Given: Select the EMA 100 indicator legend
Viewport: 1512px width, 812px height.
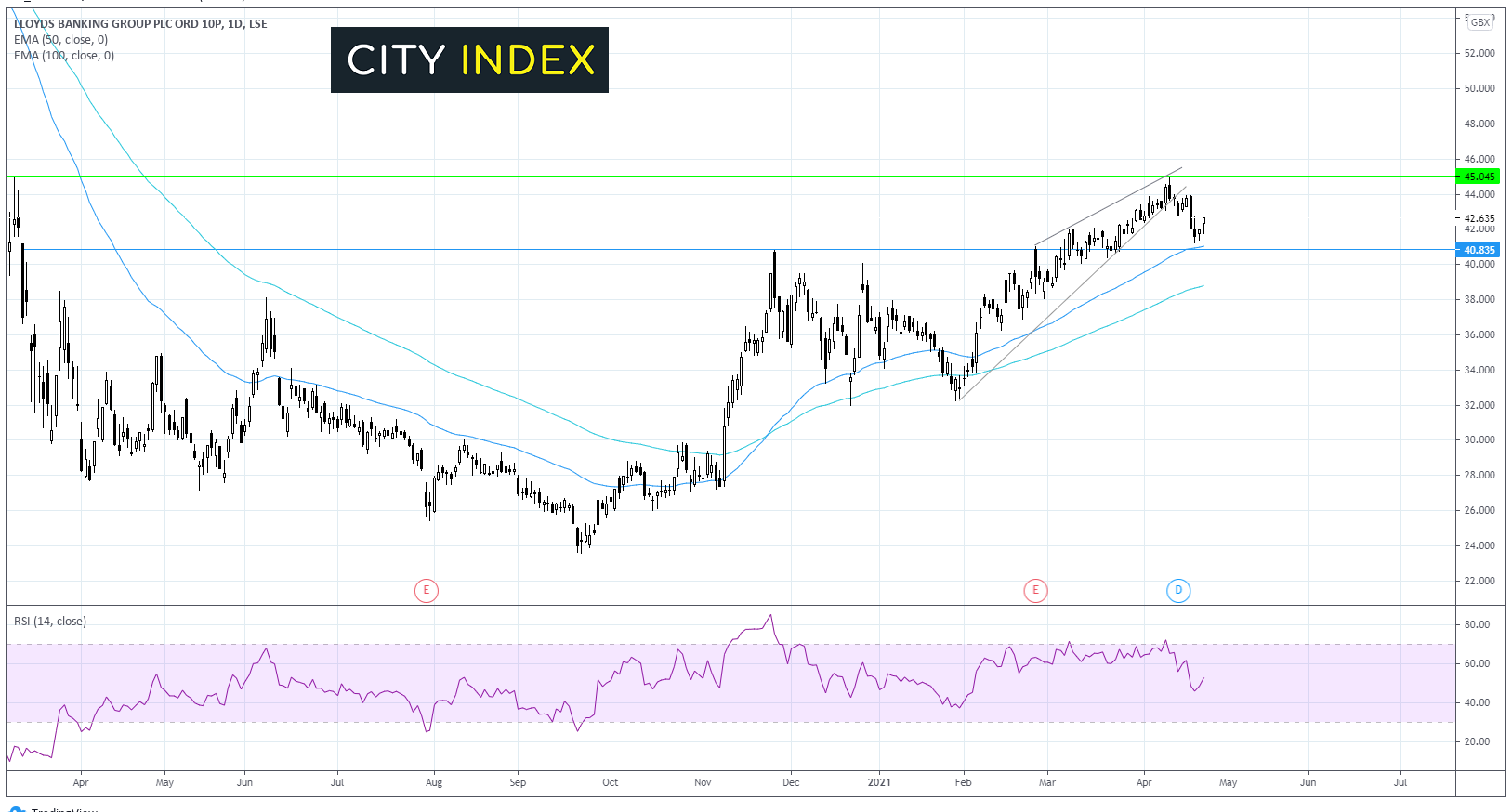Looking at the screenshot, I should 64,56.
